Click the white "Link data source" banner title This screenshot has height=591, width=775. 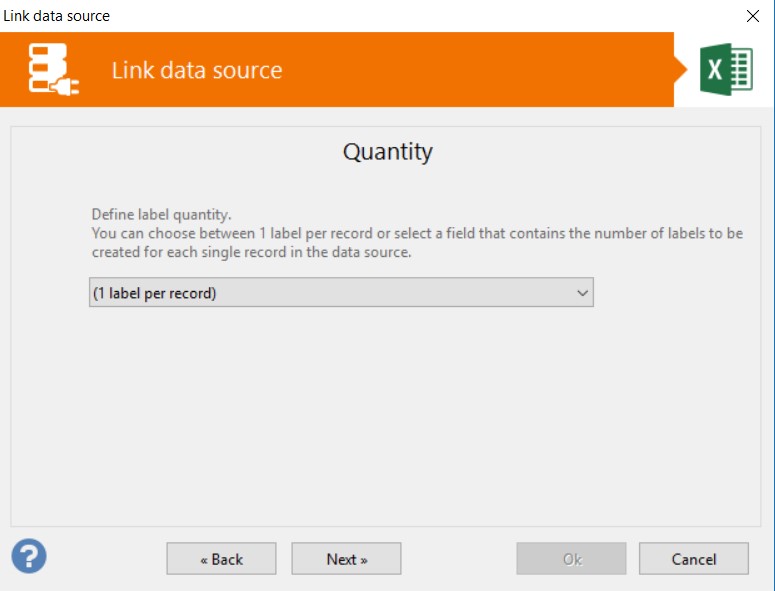click(197, 70)
